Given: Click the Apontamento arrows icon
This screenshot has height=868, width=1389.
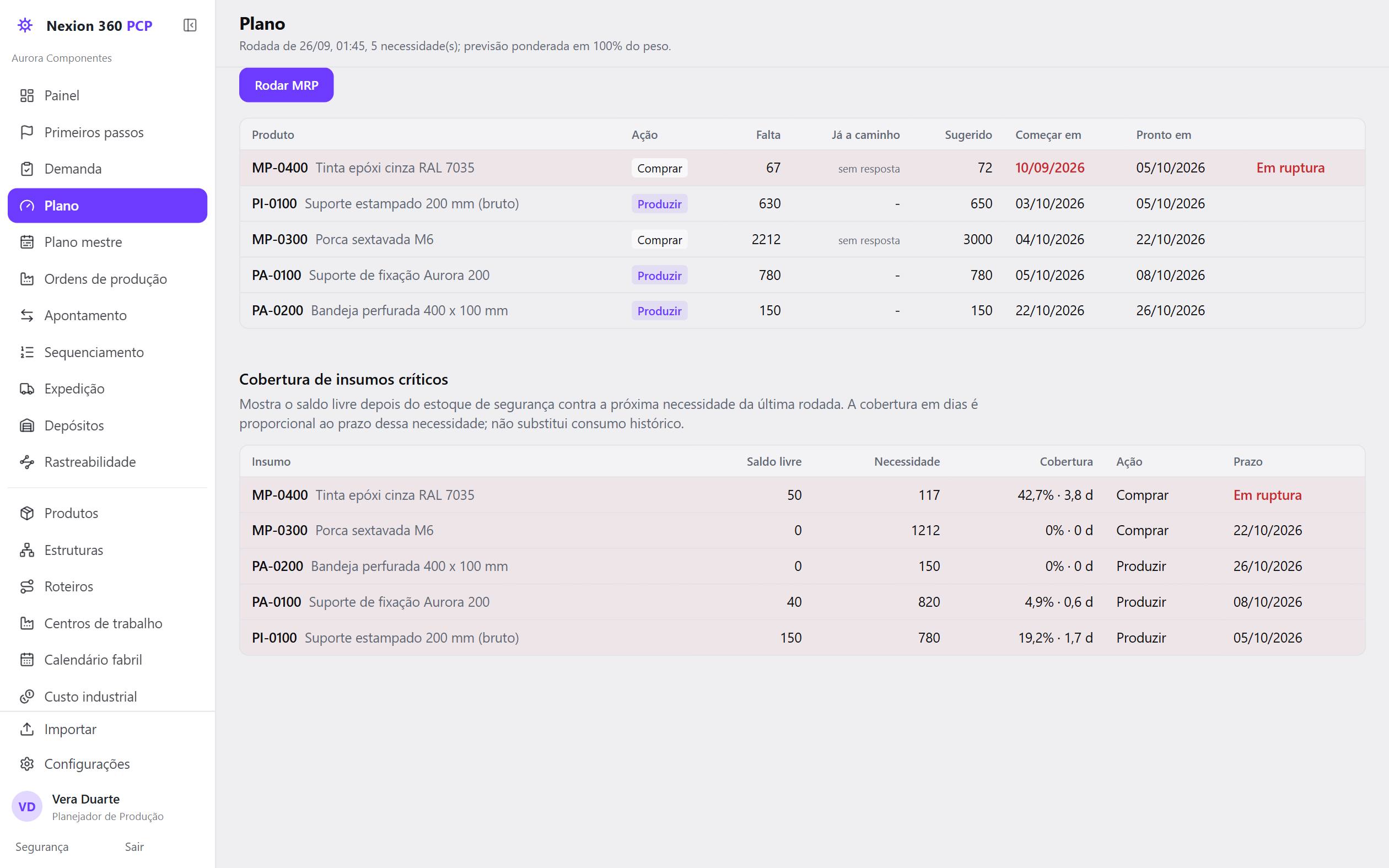Looking at the screenshot, I should pos(27,315).
